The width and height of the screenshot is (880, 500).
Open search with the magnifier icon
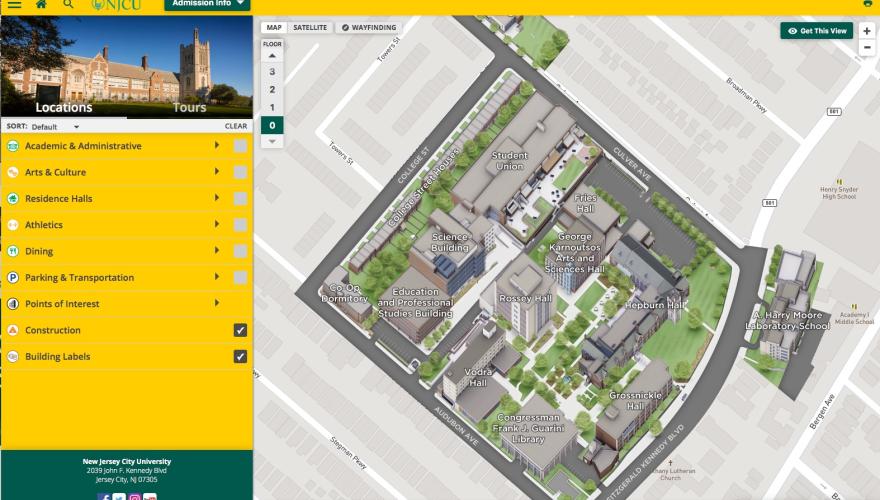click(x=68, y=5)
